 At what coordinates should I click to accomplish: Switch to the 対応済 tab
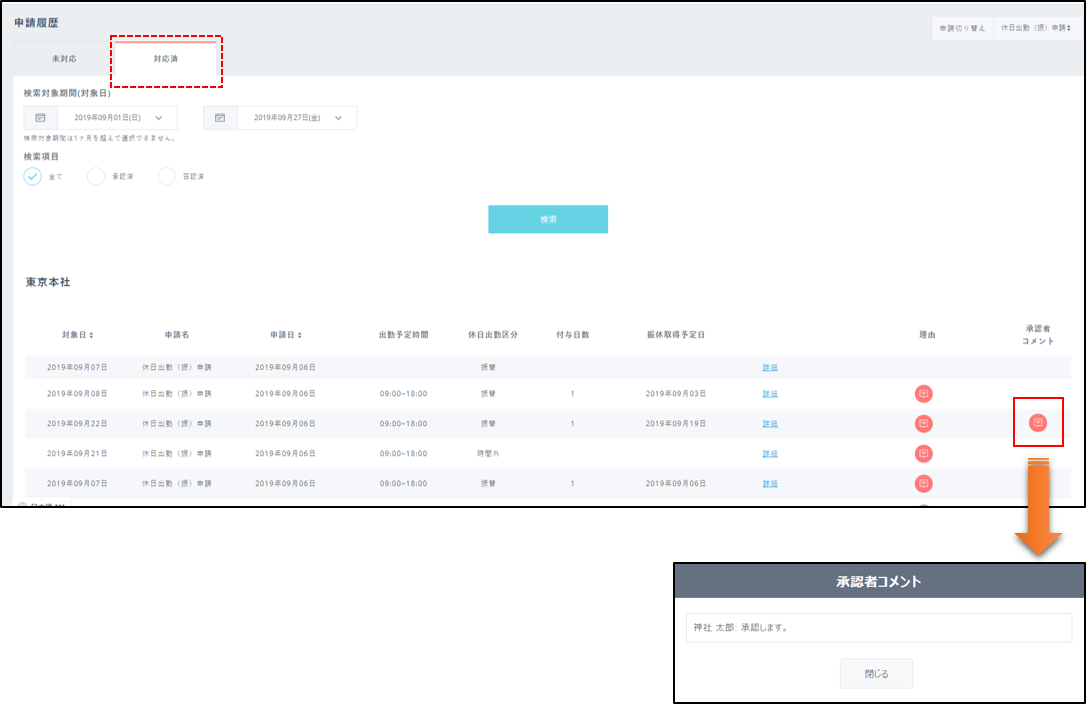[x=166, y=59]
